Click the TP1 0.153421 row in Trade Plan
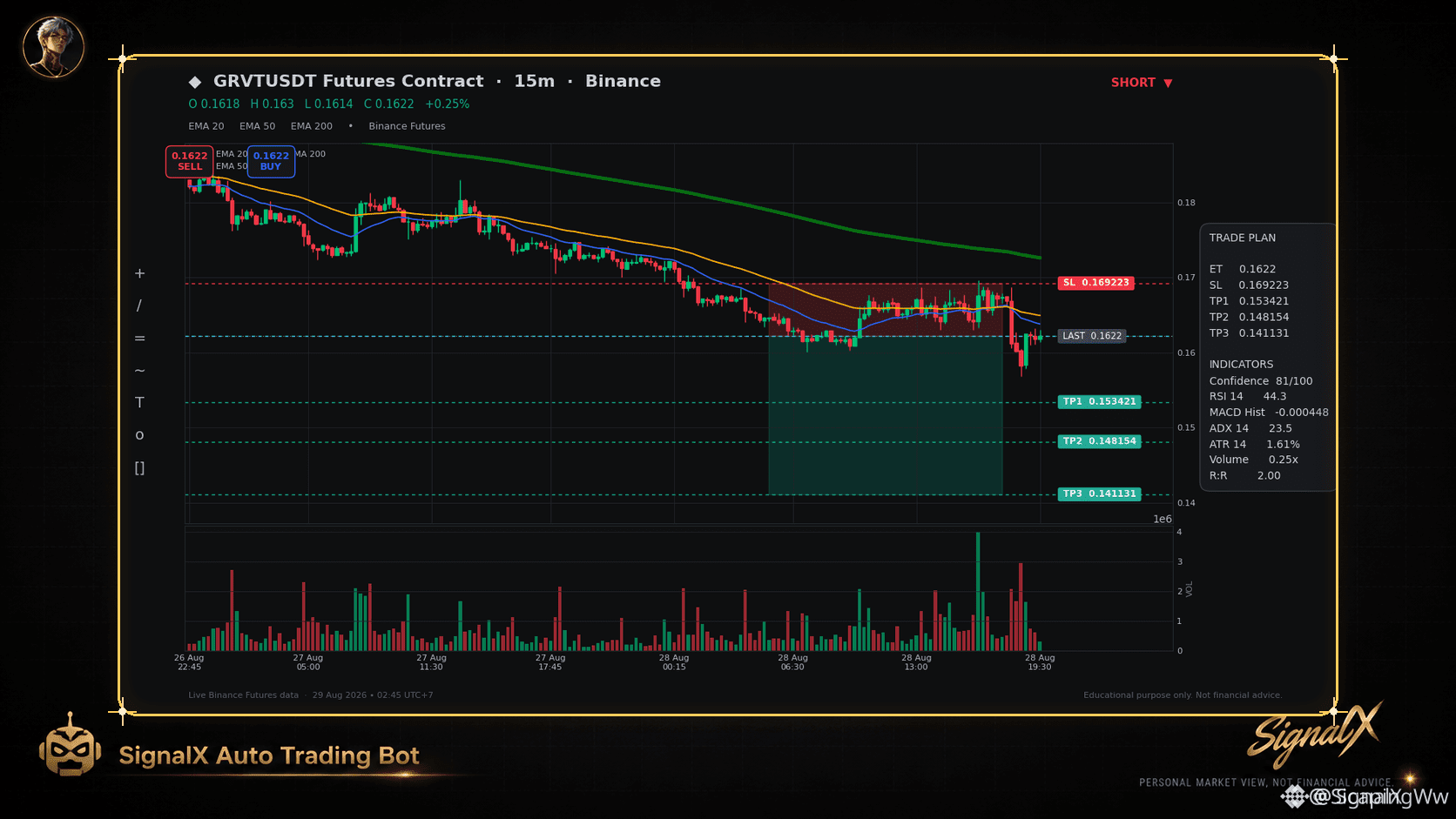Screen dimensions: 1456x819 (1249, 301)
